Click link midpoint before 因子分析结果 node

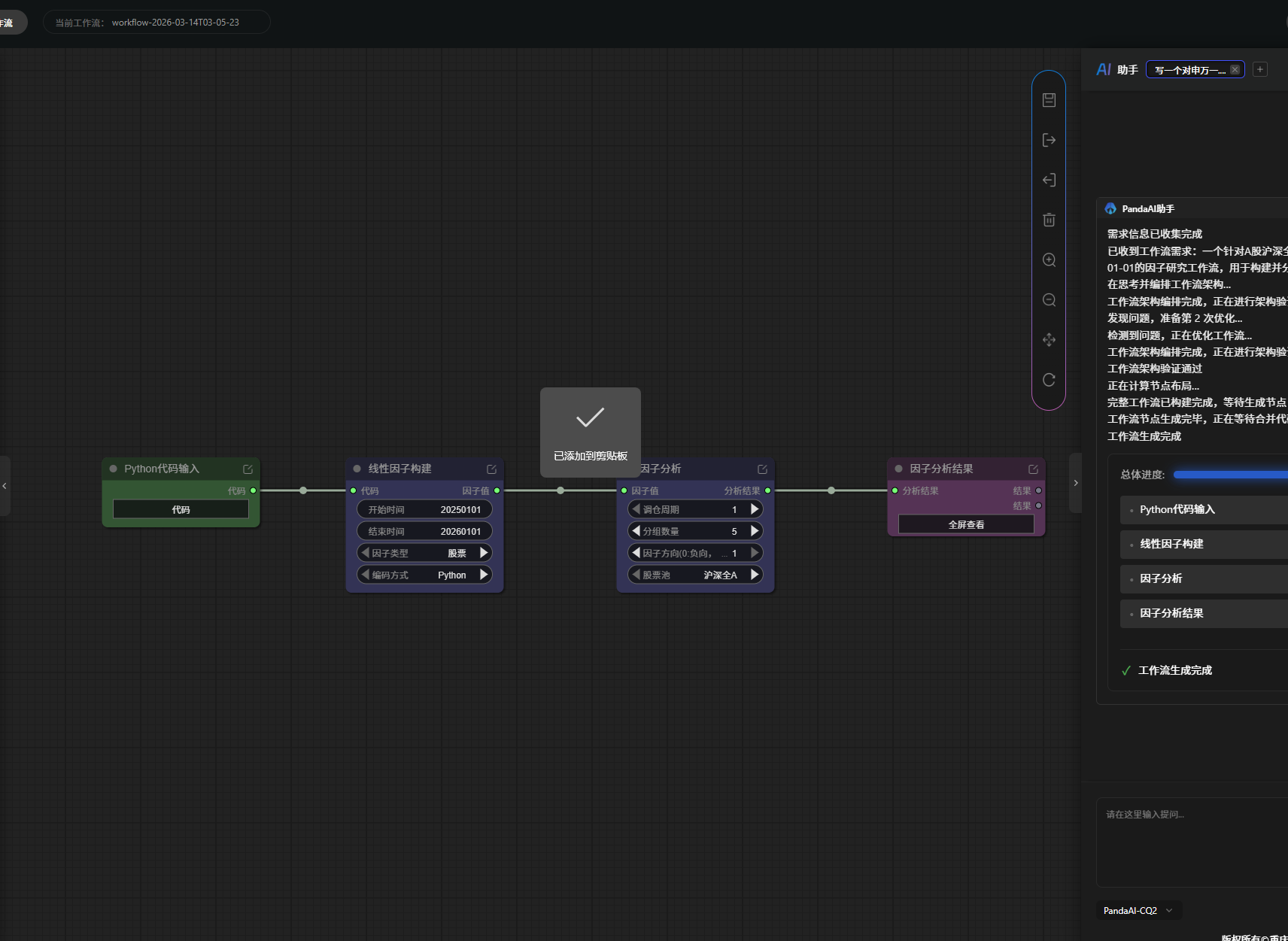[x=831, y=490]
